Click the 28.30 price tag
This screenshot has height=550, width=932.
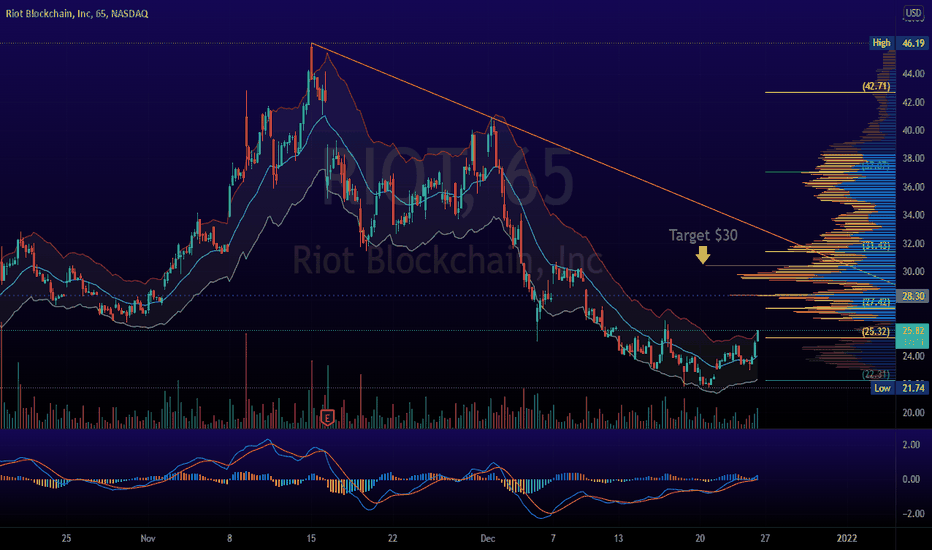coord(913,296)
